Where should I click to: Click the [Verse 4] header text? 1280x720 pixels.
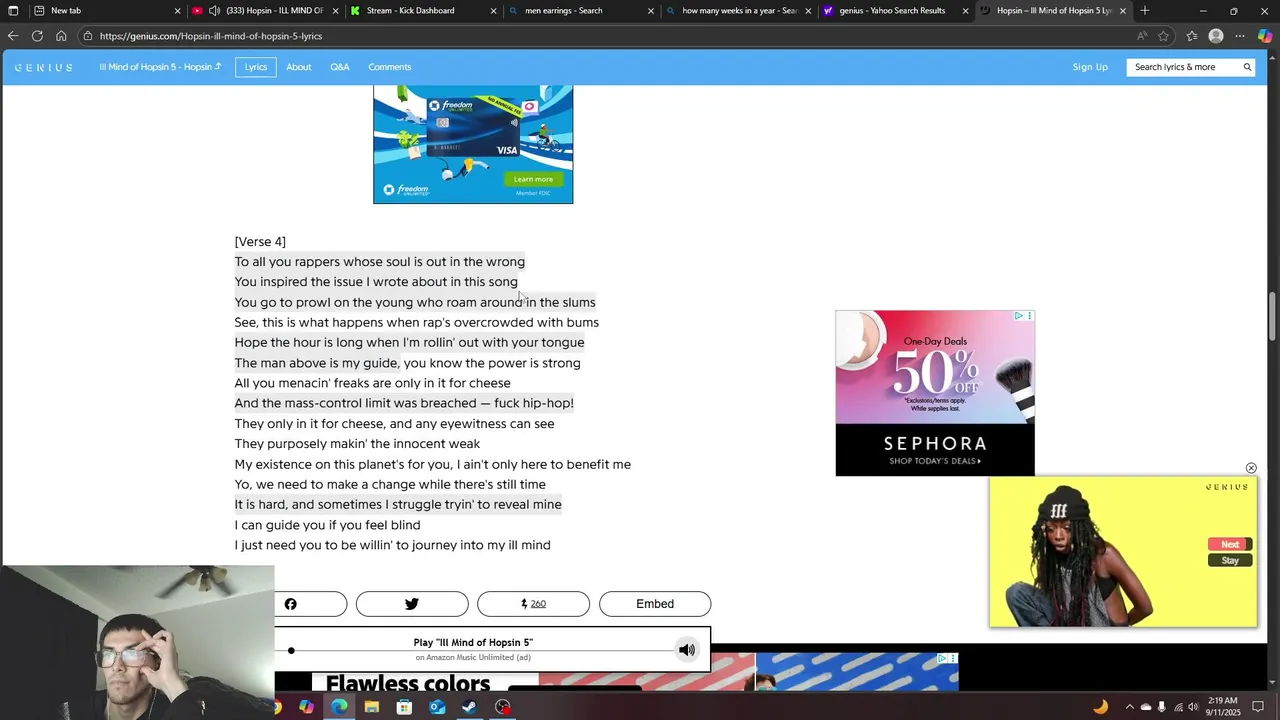point(260,242)
